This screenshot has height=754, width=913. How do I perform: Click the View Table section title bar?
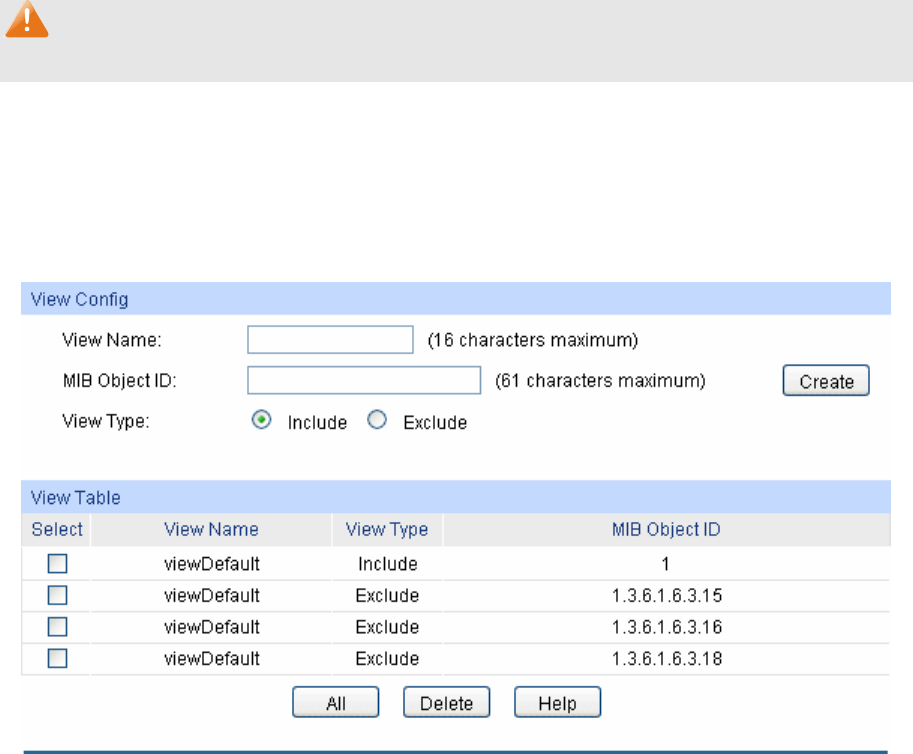coord(455,497)
